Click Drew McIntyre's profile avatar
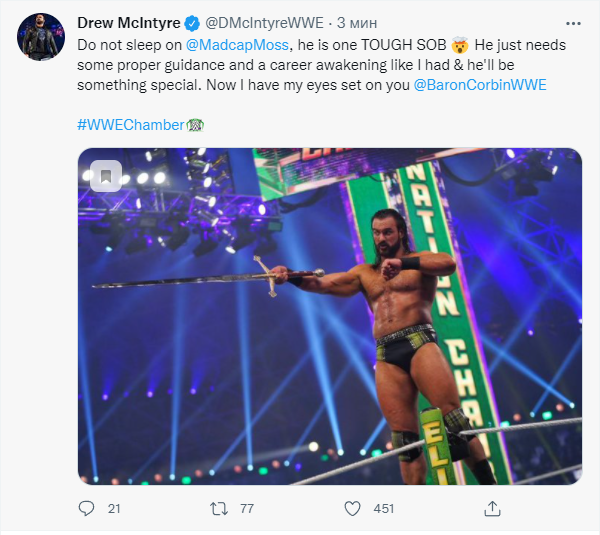The image size is (600, 535). pos(42,38)
